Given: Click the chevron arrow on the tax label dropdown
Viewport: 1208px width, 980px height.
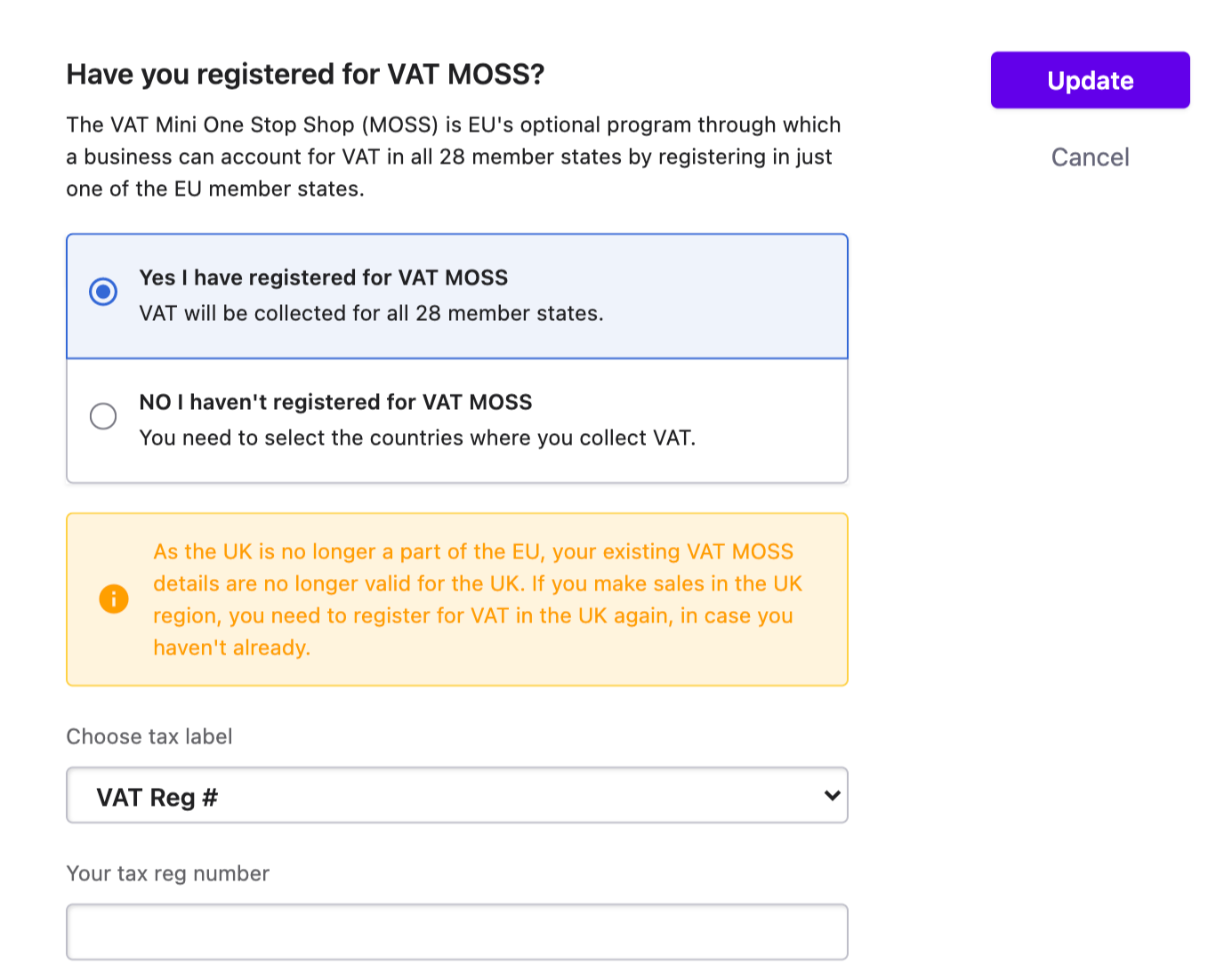Looking at the screenshot, I should (x=832, y=795).
